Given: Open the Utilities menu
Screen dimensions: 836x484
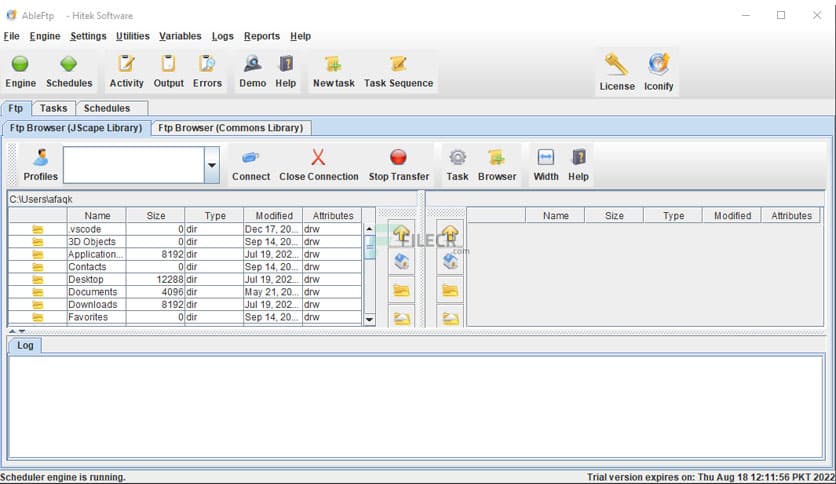Looking at the screenshot, I should pyautogui.click(x=133, y=36).
